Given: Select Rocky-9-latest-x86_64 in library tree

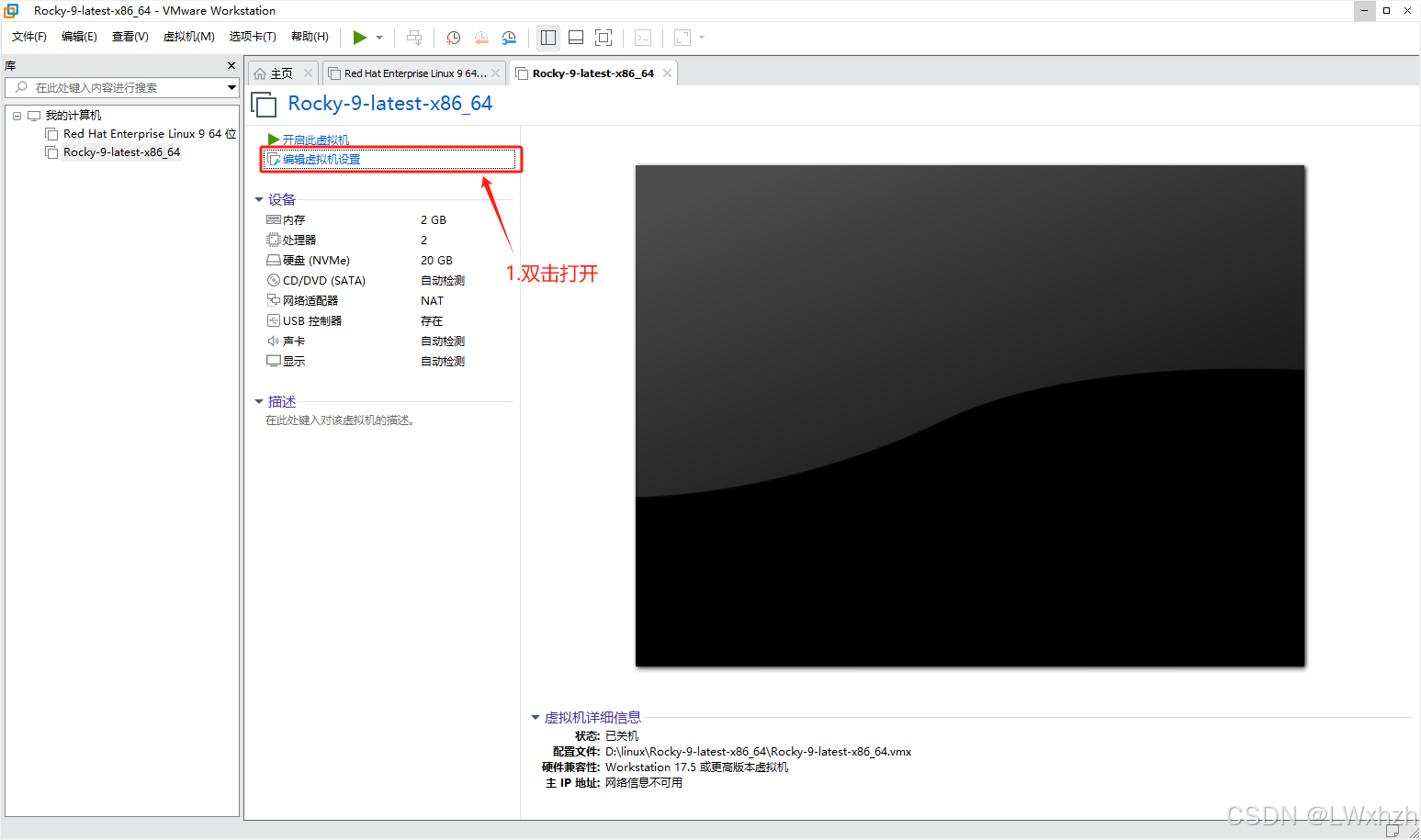Looking at the screenshot, I should 121,152.
